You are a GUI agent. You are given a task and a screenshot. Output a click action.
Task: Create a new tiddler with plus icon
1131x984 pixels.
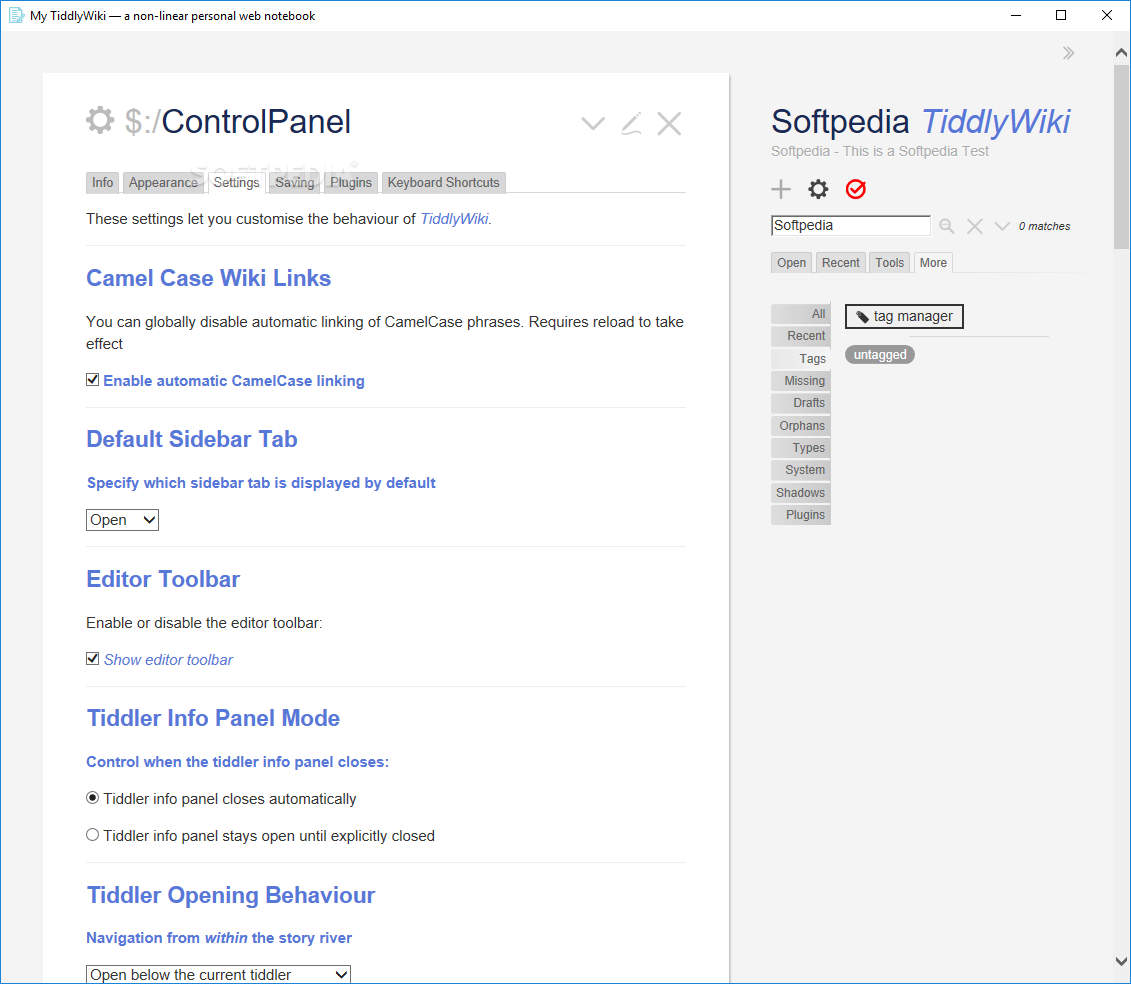(x=781, y=190)
